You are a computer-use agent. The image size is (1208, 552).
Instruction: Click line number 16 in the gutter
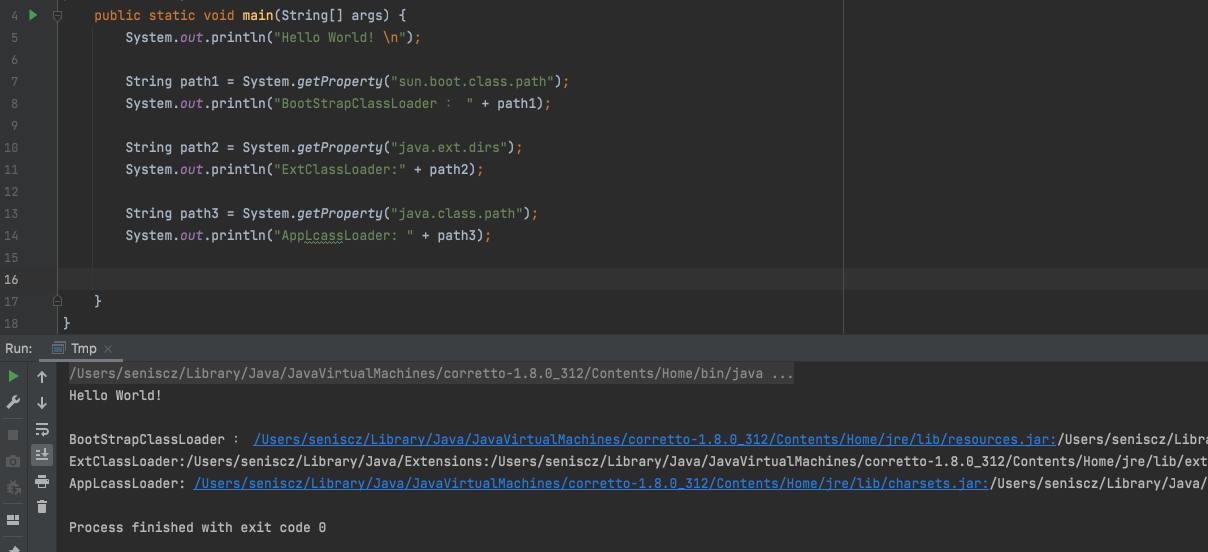click(x=12, y=279)
